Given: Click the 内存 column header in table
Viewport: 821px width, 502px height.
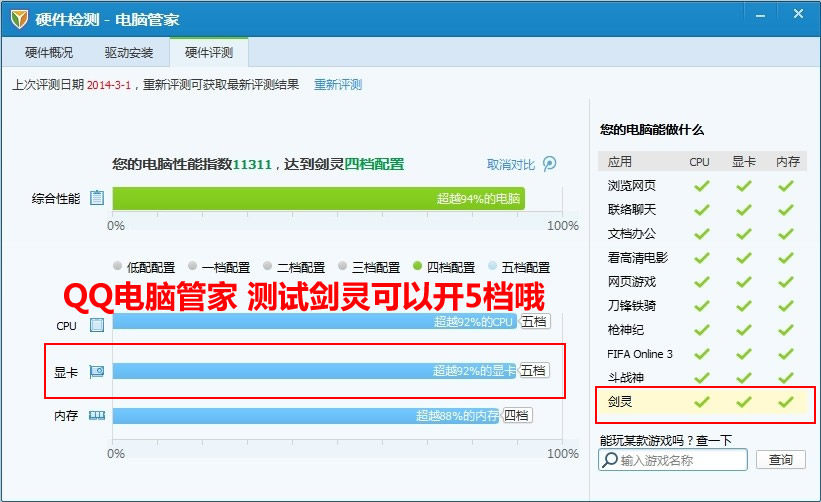Looking at the screenshot, I should click(x=788, y=162).
